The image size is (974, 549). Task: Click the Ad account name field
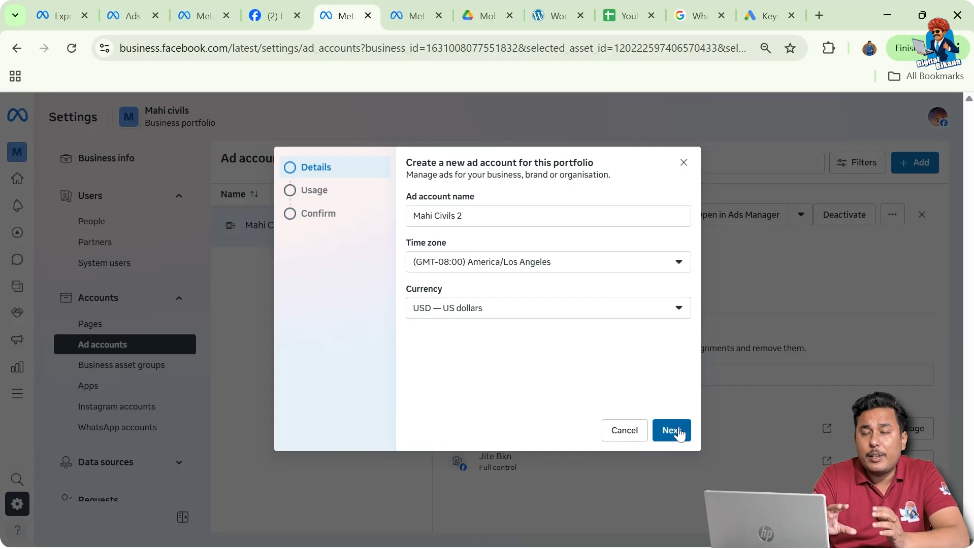(548, 216)
